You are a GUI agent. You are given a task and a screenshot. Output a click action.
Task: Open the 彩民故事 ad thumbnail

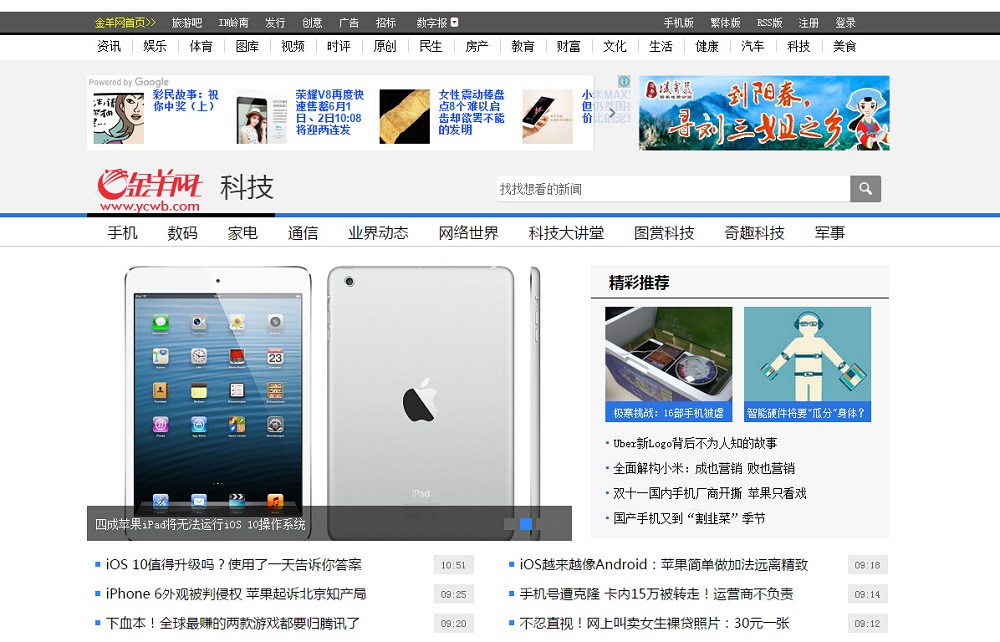click(x=119, y=118)
